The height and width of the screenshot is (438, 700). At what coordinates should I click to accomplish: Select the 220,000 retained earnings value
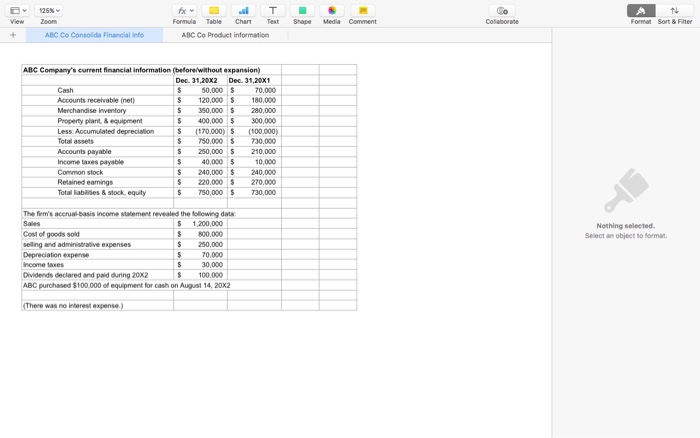tap(200, 182)
